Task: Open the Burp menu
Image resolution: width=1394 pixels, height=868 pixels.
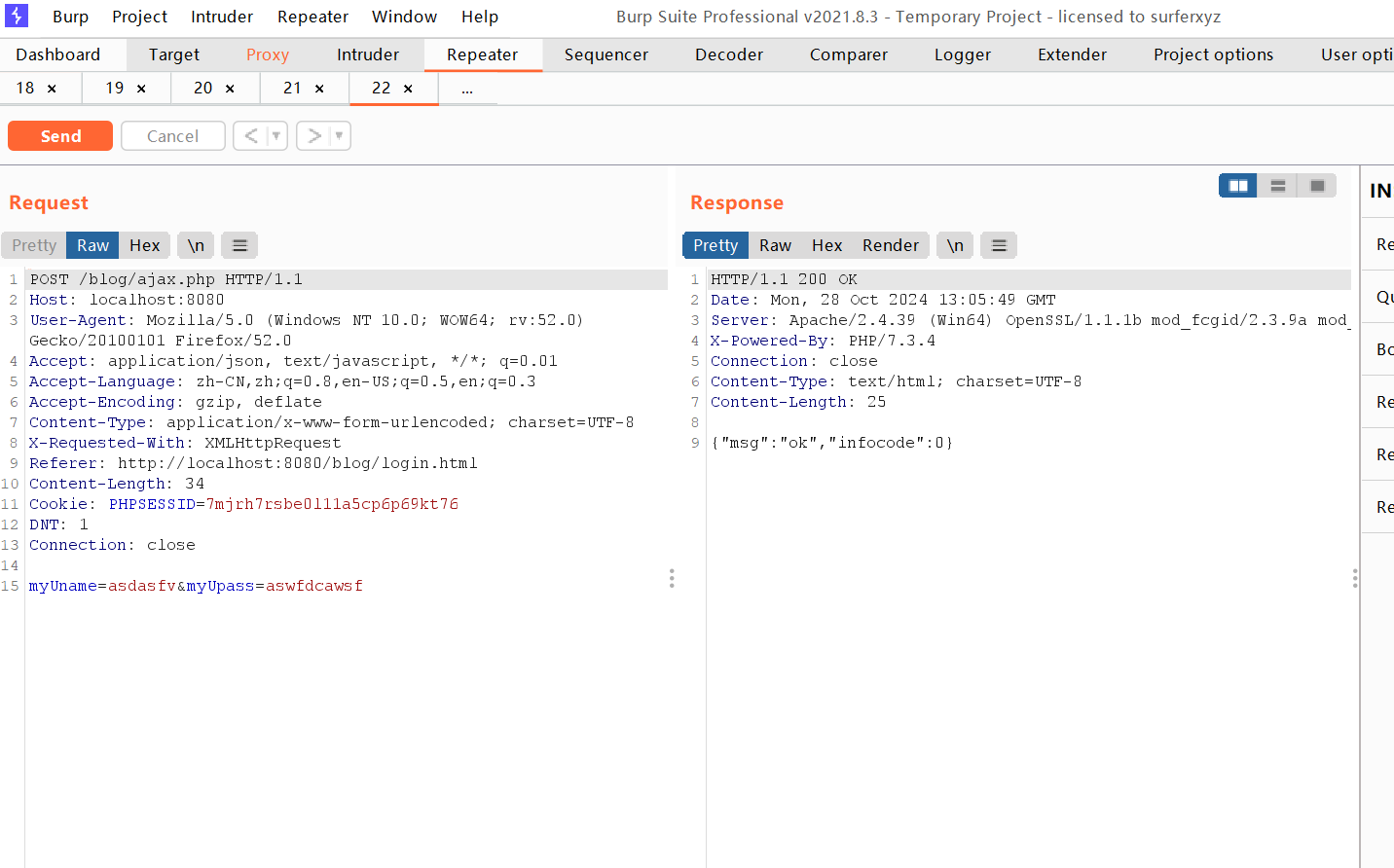Action: click(x=70, y=17)
